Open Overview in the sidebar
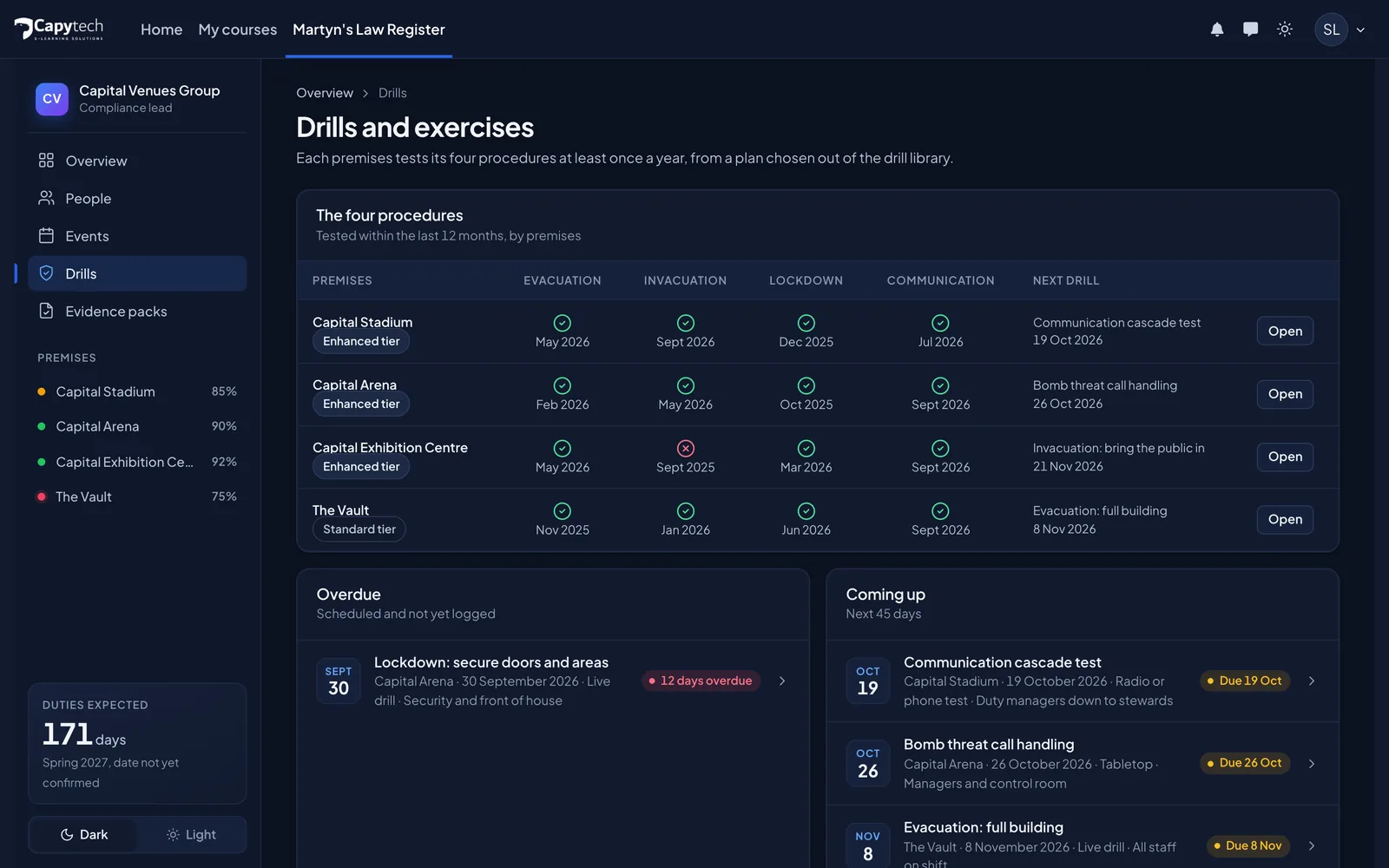This screenshot has width=1389, height=868. point(137,161)
